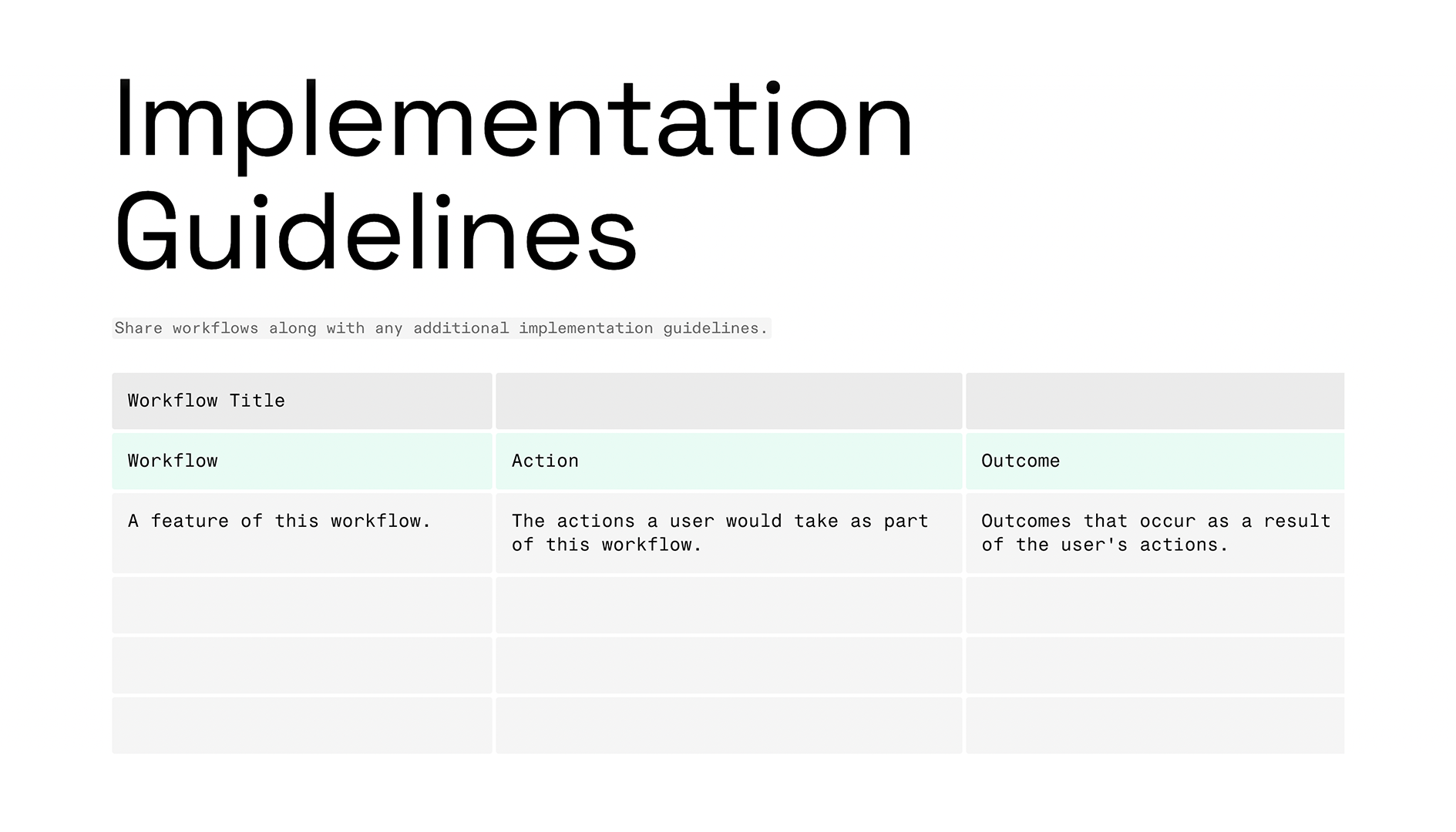Select the green "Outcome" column header cell
The width and height of the screenshot is (1456, 832).
[x=1155, y=461]
